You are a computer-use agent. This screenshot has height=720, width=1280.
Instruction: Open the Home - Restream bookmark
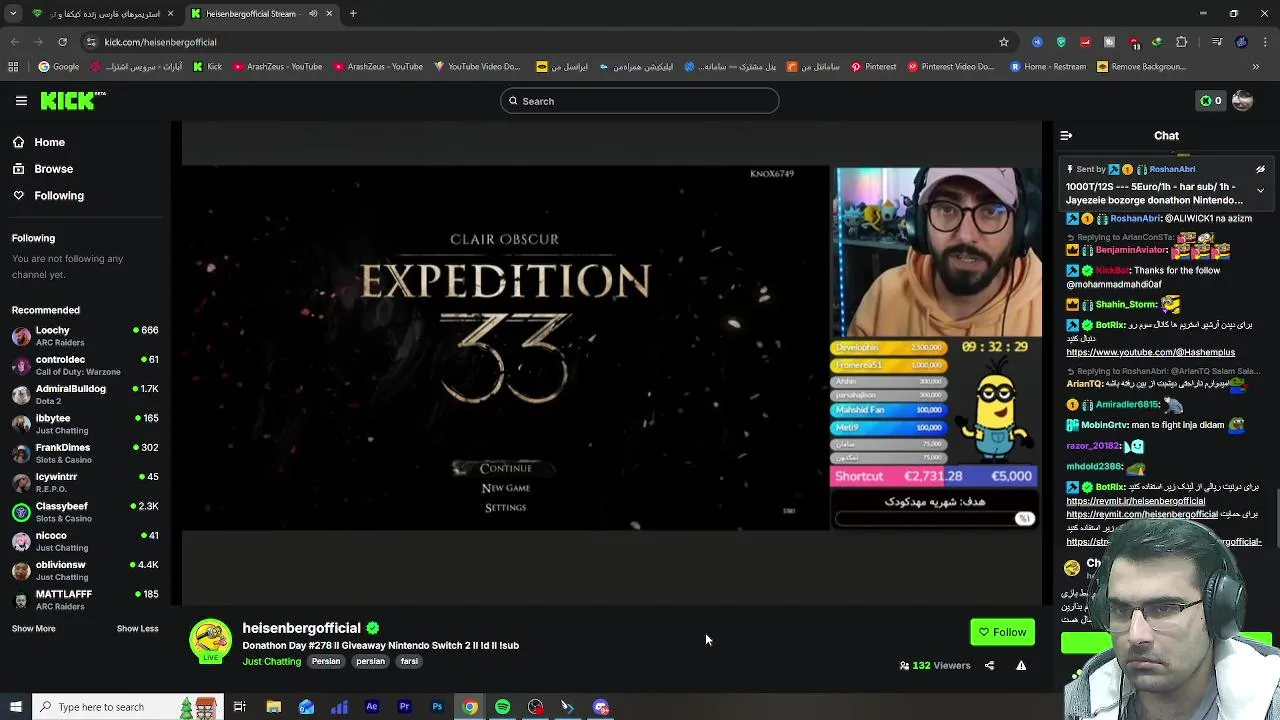click(x=1047, y=67)
